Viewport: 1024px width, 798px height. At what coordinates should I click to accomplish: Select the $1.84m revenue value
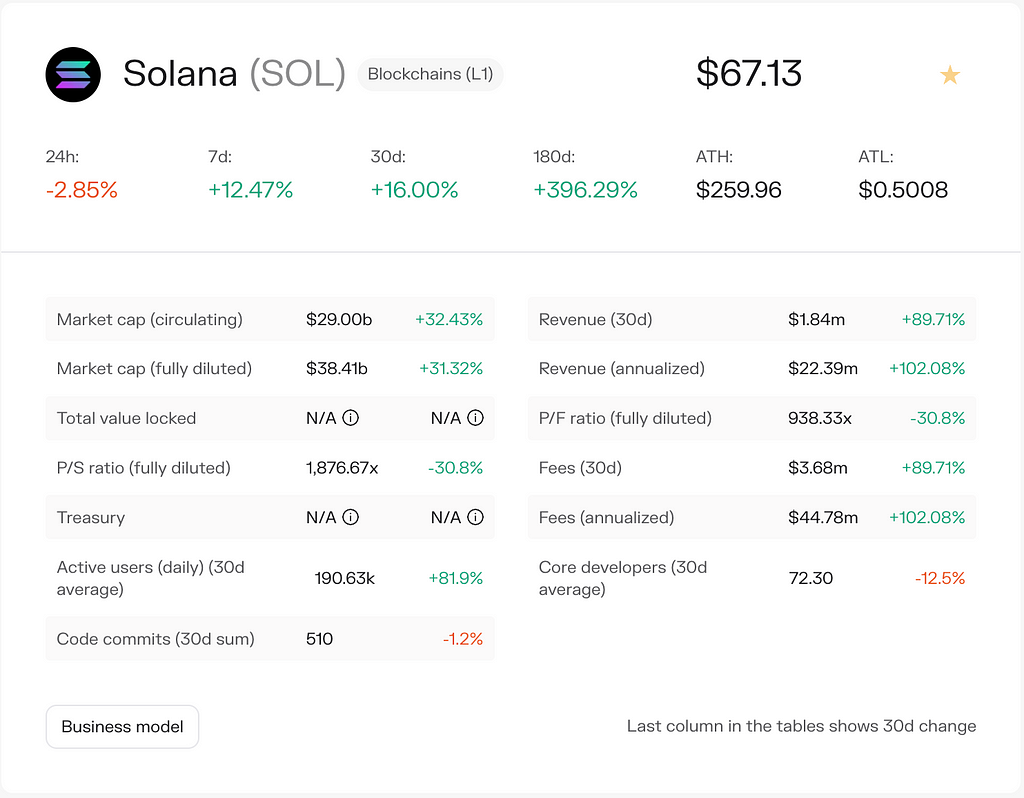(x=816, y=319)
